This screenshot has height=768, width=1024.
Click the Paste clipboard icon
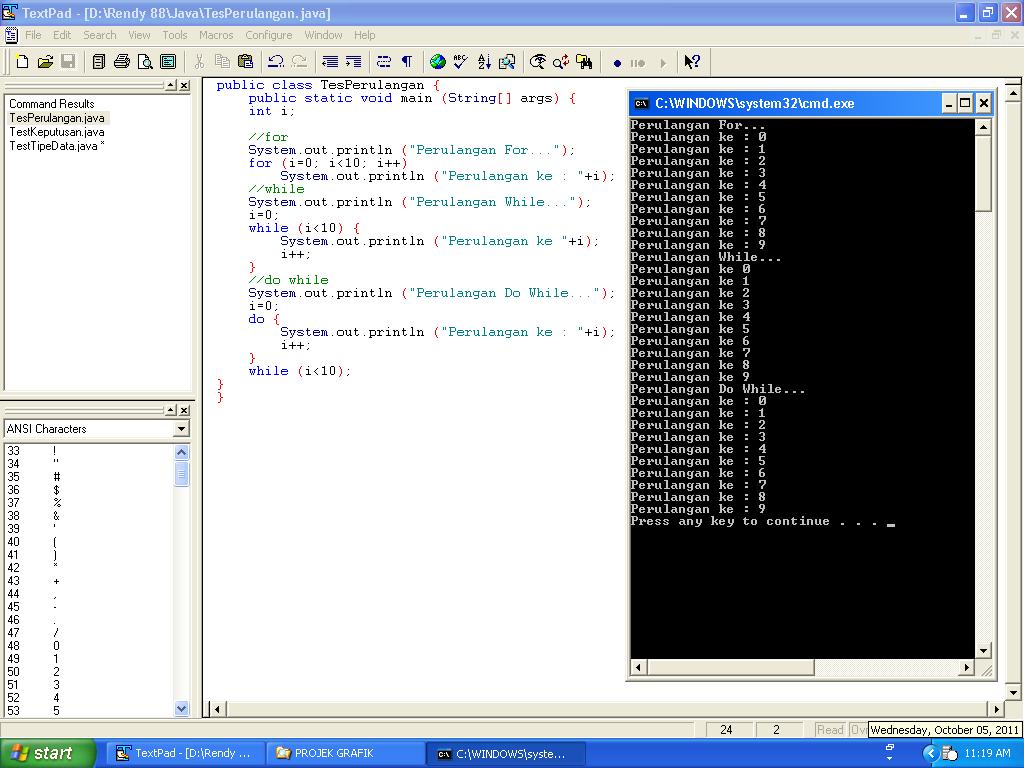(x=244, y=62)
